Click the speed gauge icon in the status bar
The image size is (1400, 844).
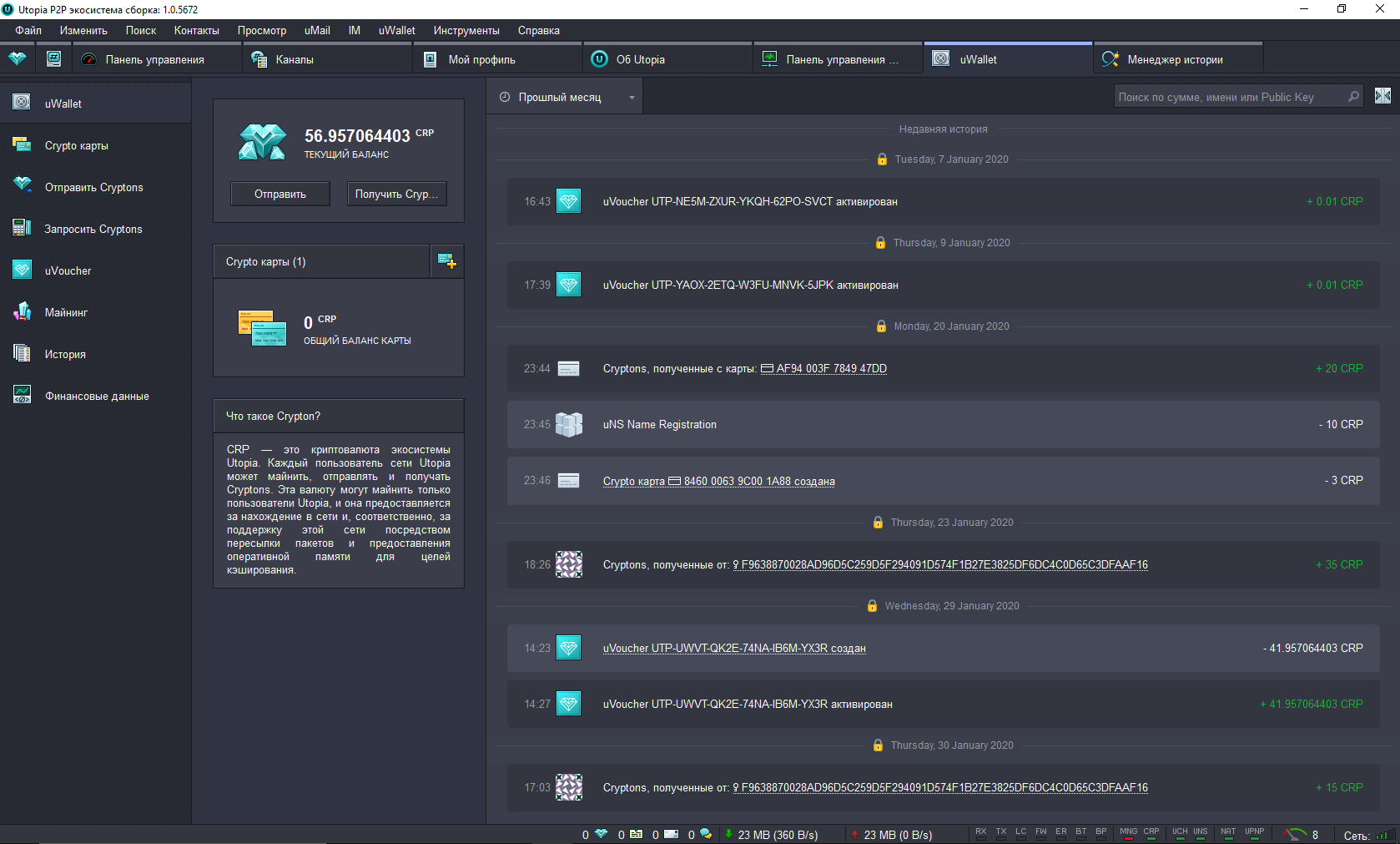pos(1295,834)
